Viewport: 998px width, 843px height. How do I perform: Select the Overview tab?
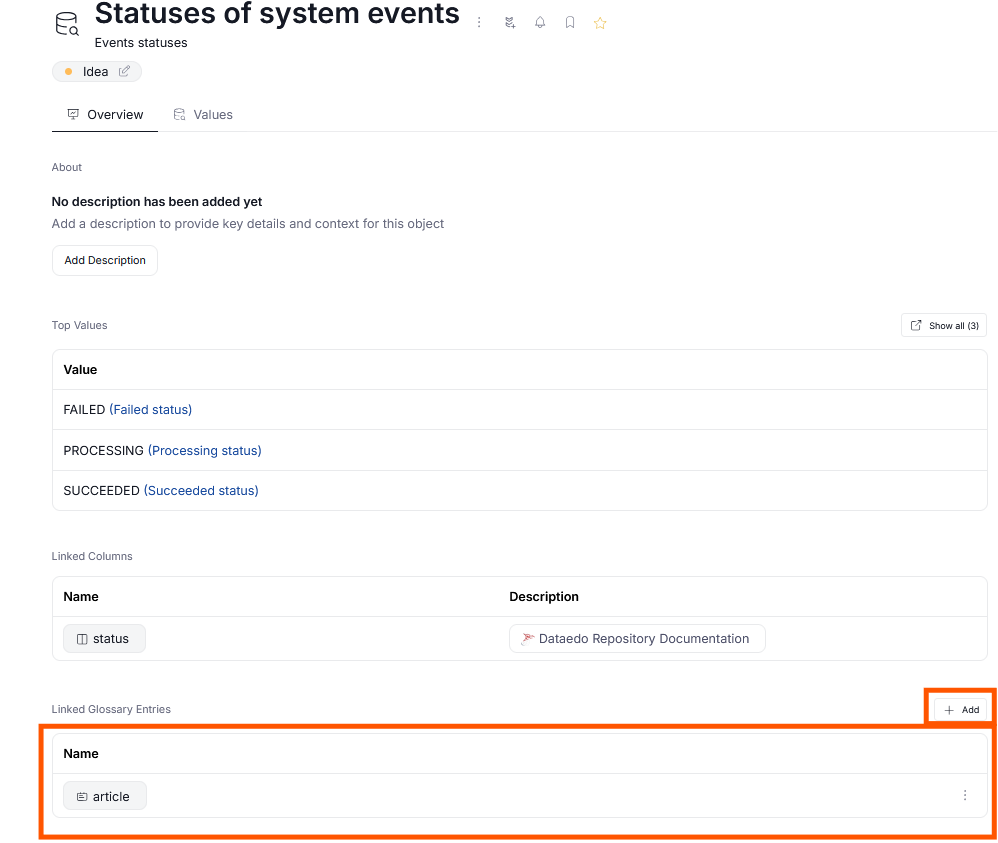(x=105, y=115)
